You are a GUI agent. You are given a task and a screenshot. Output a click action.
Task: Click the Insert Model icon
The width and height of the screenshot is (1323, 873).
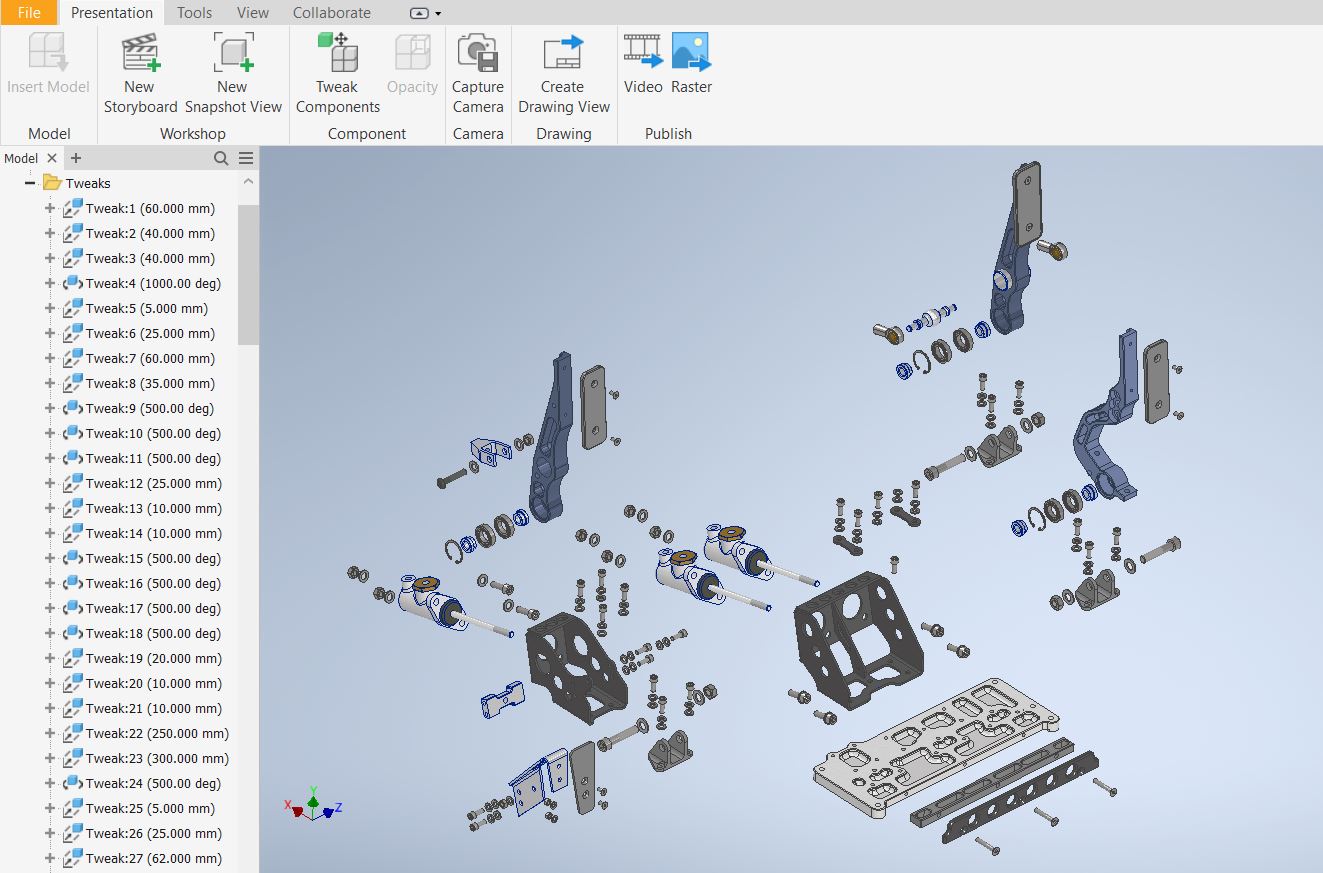pos(48,52)
